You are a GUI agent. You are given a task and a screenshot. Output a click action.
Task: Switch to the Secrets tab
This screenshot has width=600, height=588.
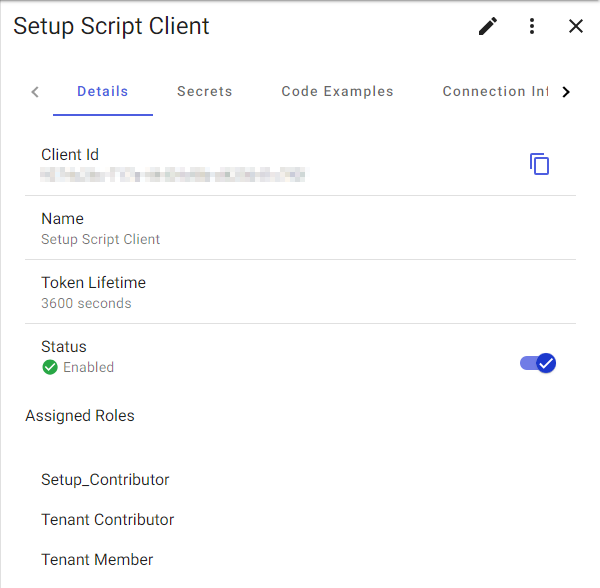[205, 91]
